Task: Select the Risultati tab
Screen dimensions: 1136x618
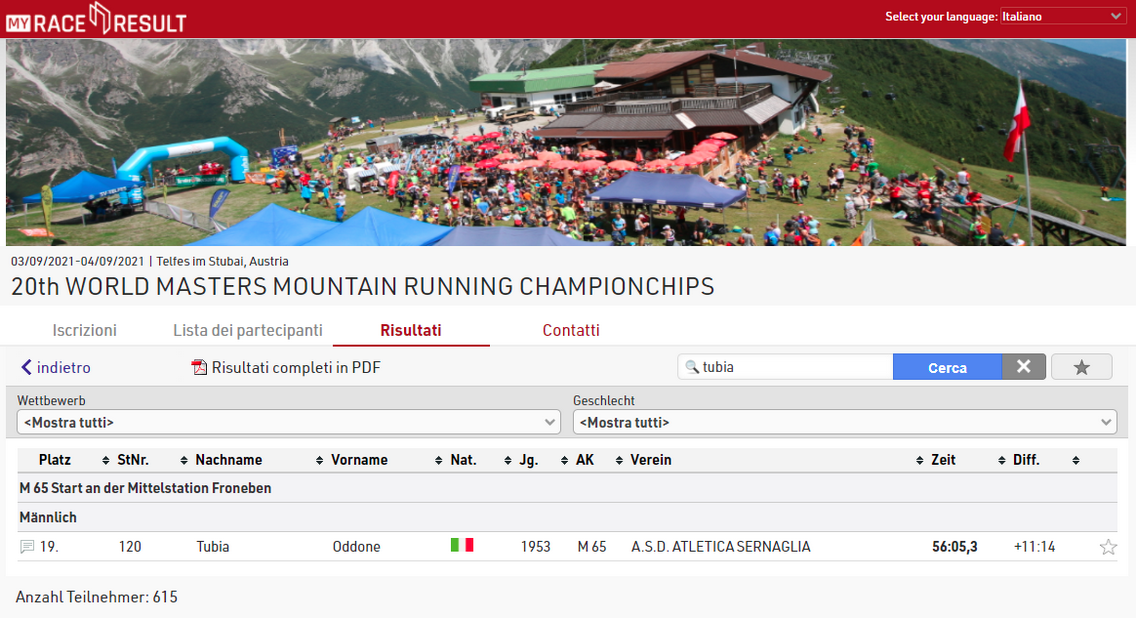Action: pyautogui.click(x=411, y=330)
